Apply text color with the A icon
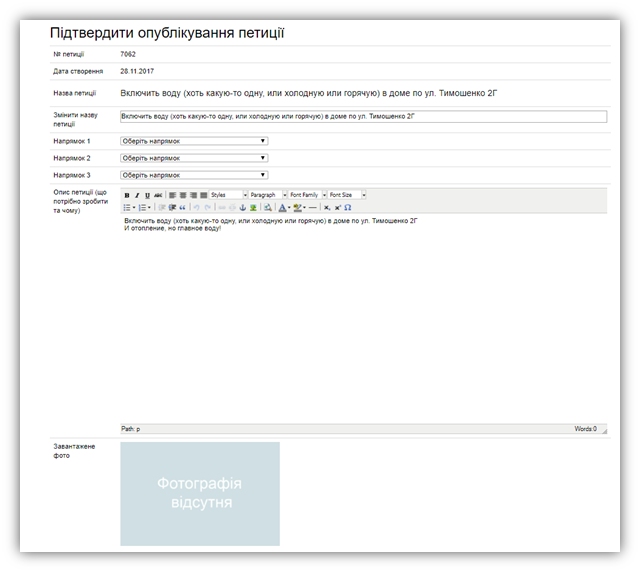640x572 pixels. (282, 207)
